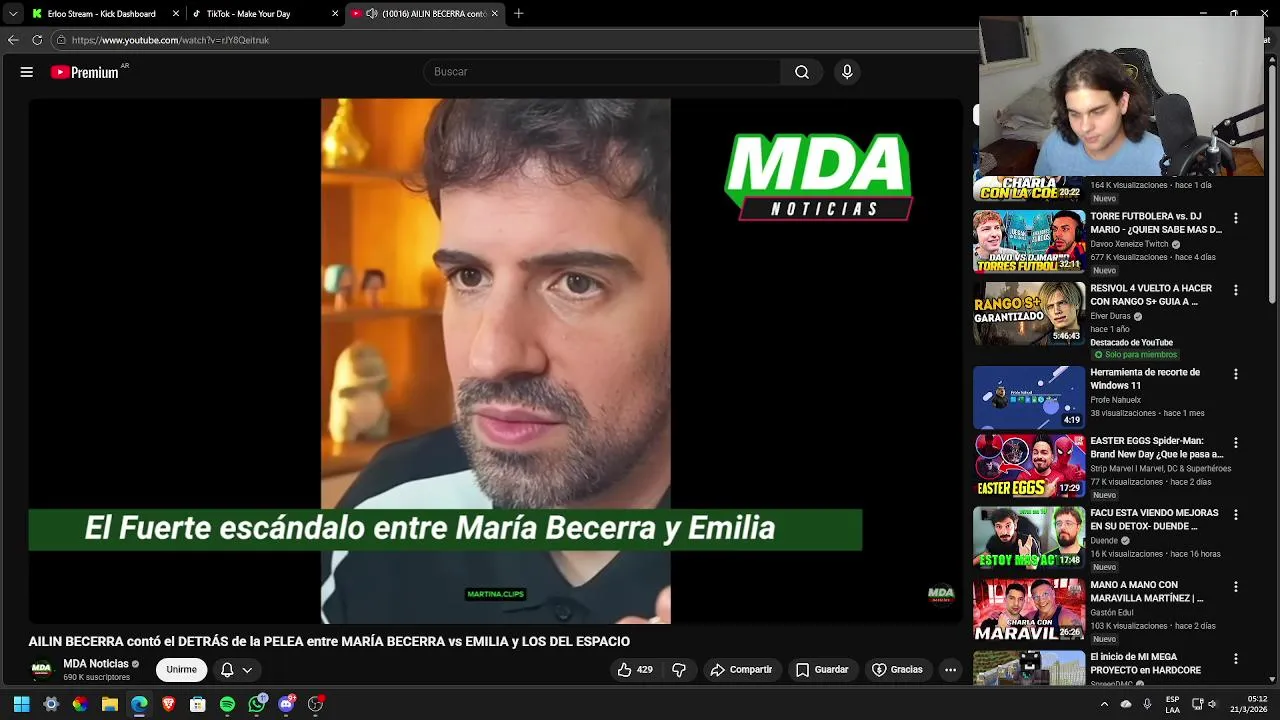Open Davoo Xeneize Twitch channel link
The height and width of the screenshot is (720, 1280).
(1129, 244)
